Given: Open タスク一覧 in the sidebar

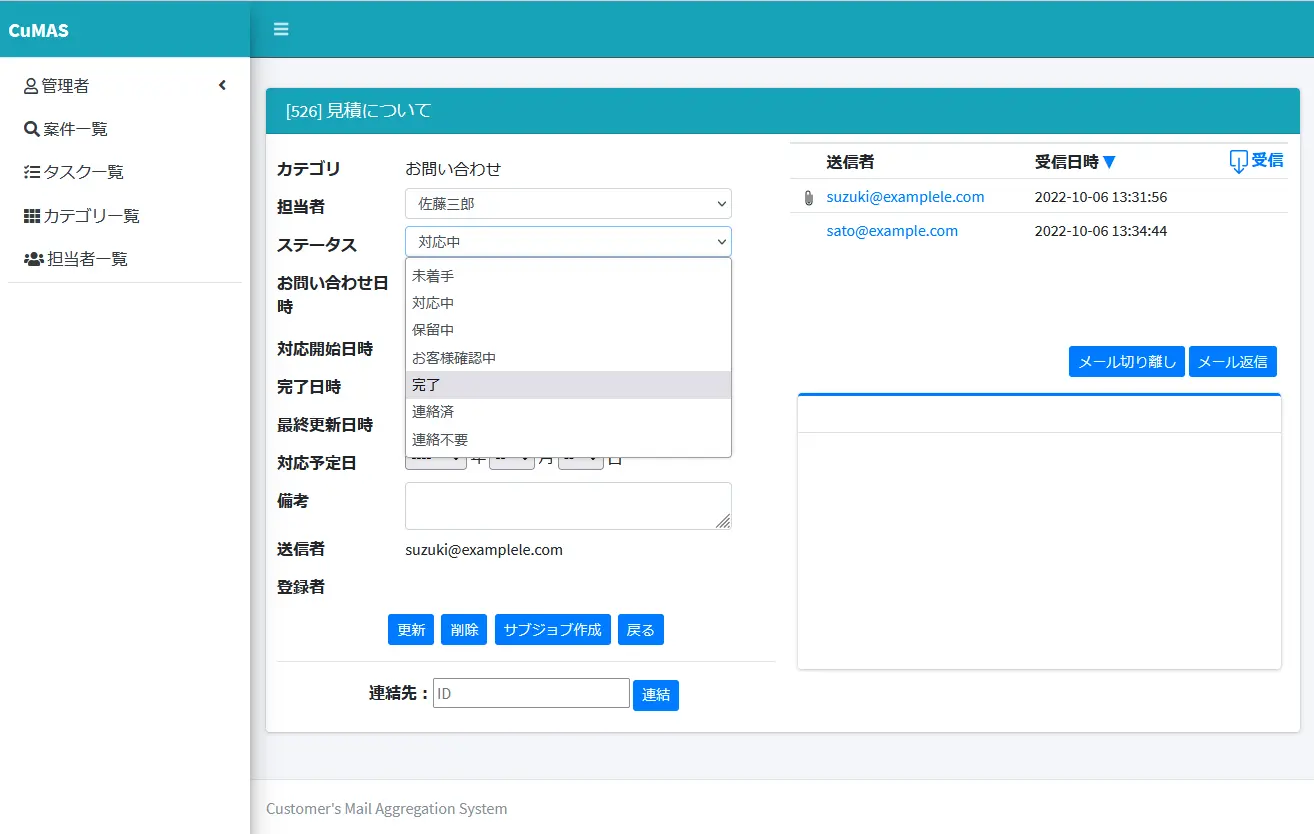Looking at the screenshot, I should coord(84,172).
